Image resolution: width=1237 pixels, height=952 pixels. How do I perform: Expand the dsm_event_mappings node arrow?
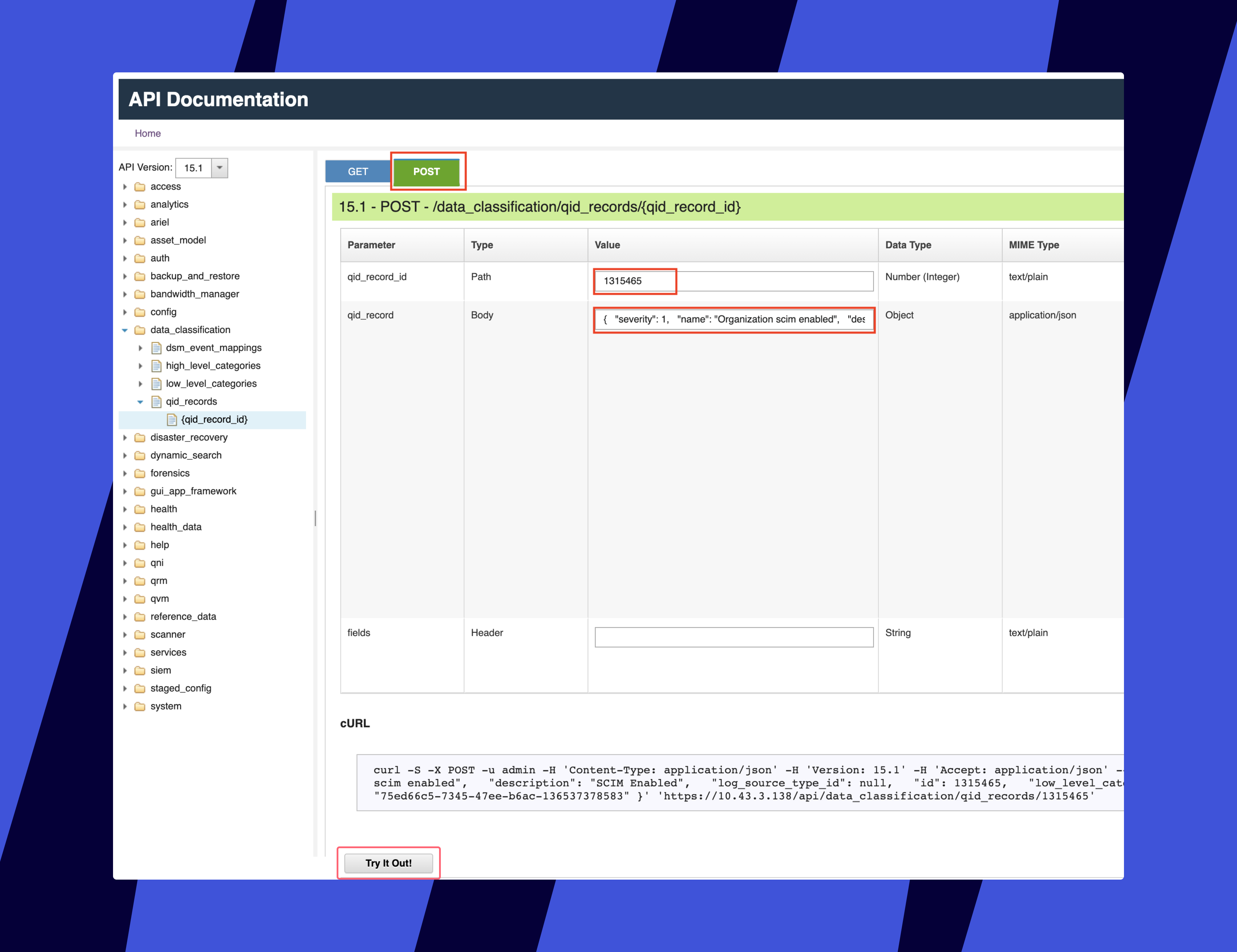pos(141,348)
